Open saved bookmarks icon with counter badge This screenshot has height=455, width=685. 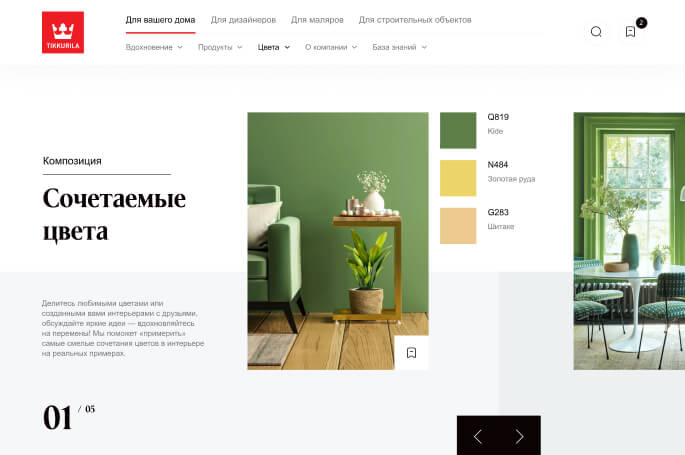[630, 31]
